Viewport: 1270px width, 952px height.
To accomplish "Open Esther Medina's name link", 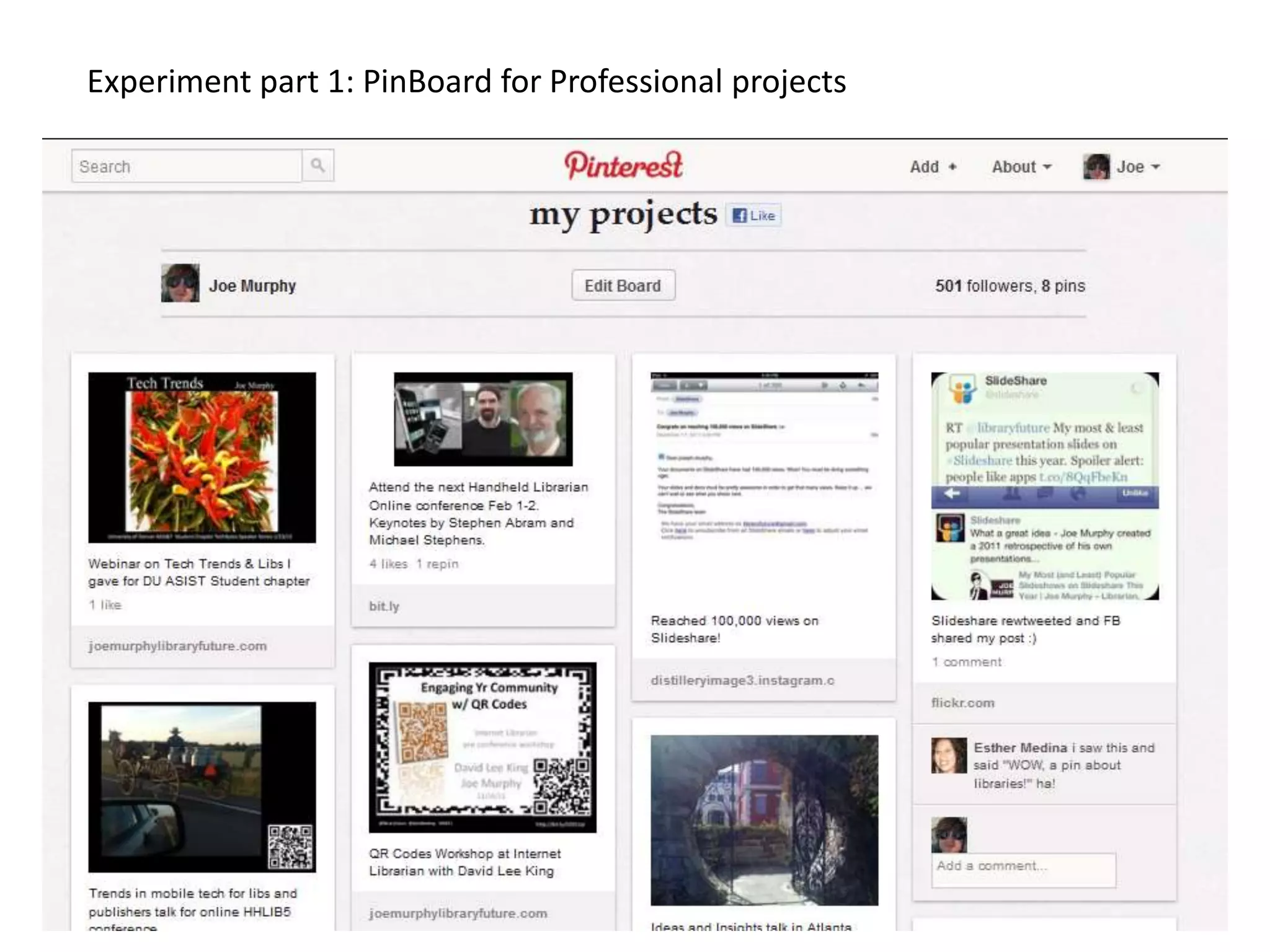I will 1020,748.
